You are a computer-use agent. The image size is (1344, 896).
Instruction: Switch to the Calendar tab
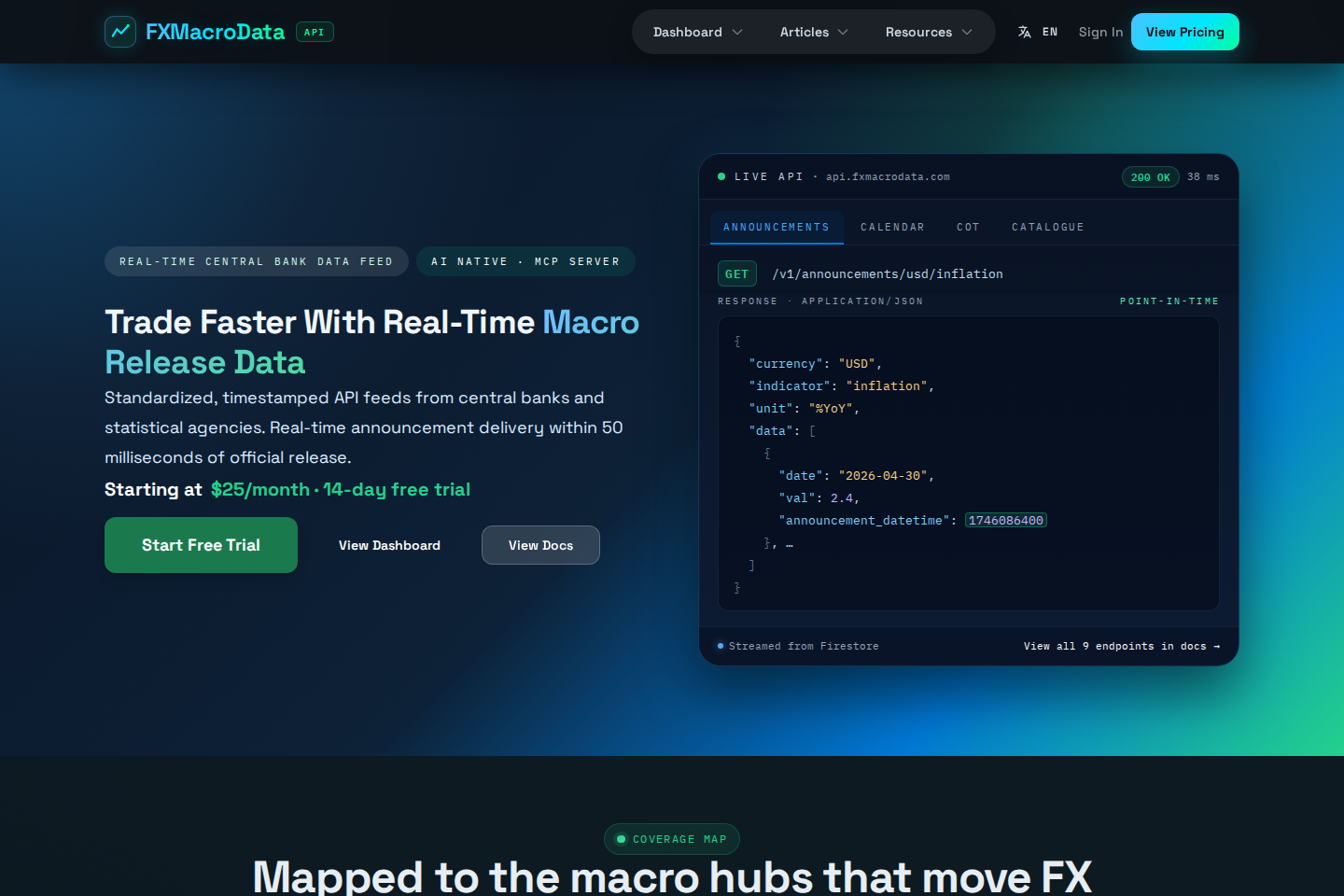[x=892, y=227]
